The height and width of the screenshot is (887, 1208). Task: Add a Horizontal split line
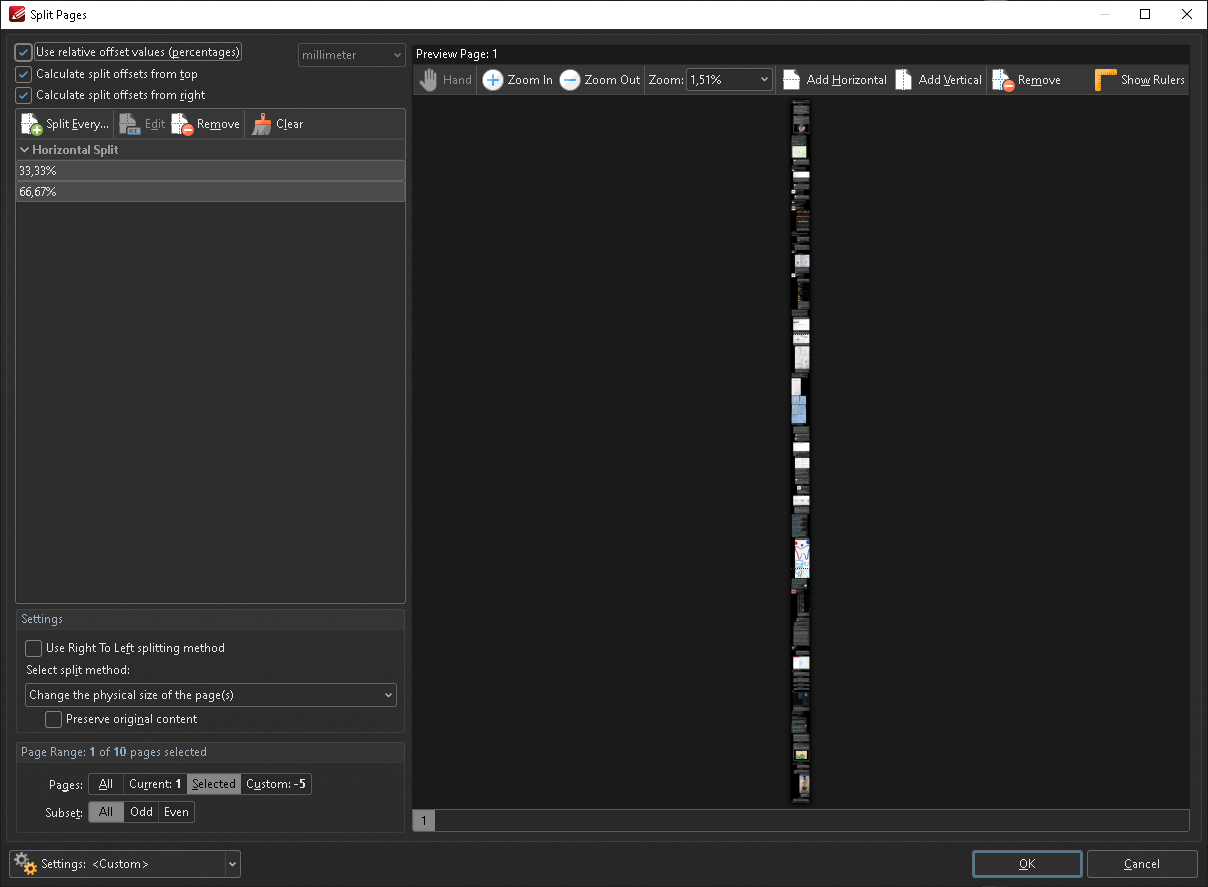834,80
